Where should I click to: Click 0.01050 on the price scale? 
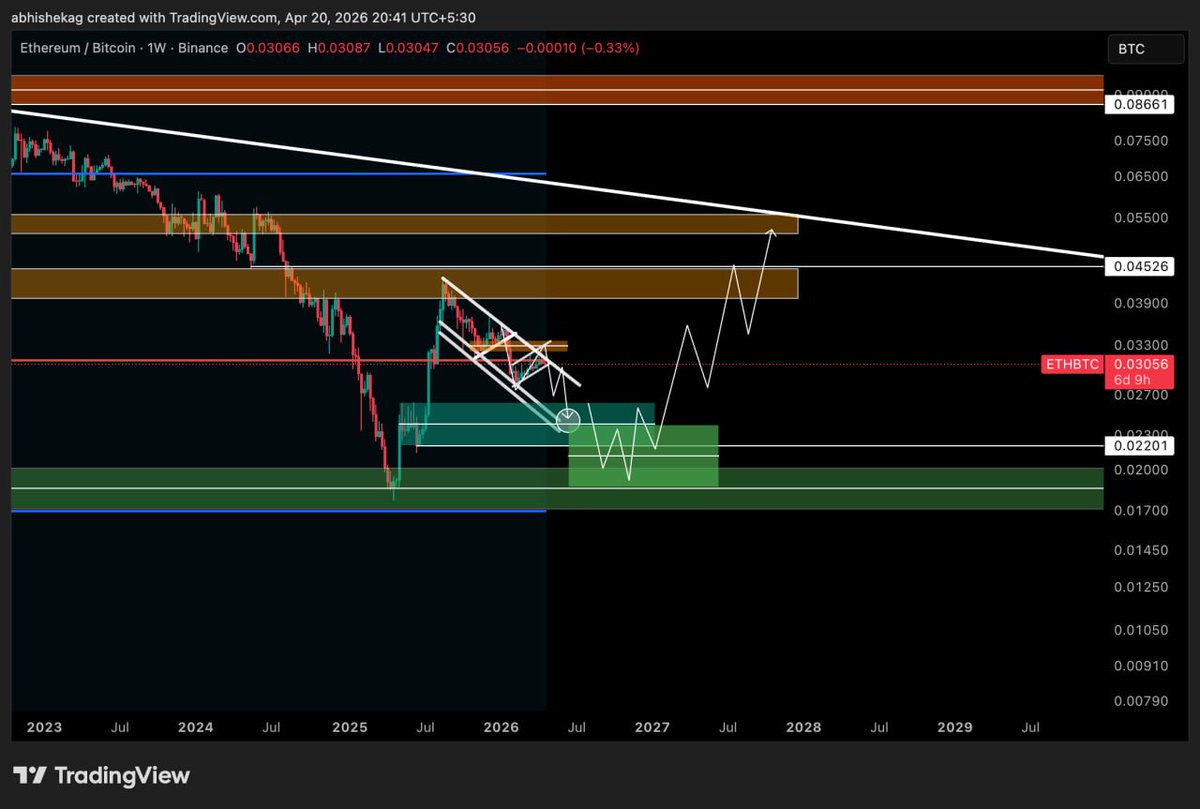[x=1143, y=630]
